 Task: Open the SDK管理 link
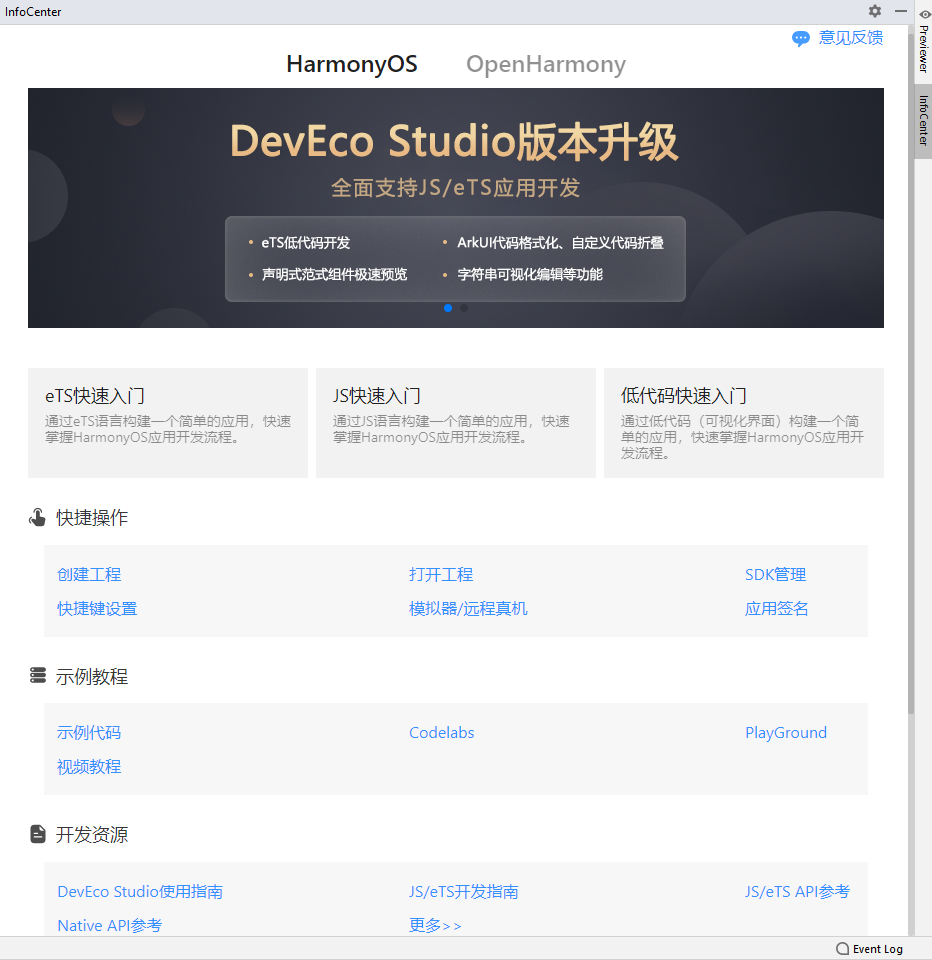tap(775, 574)
